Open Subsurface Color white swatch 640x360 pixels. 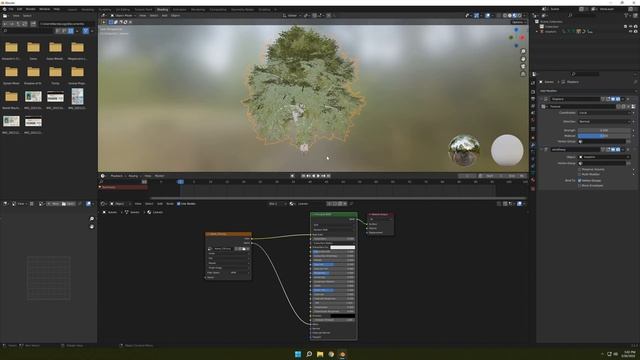342,247
